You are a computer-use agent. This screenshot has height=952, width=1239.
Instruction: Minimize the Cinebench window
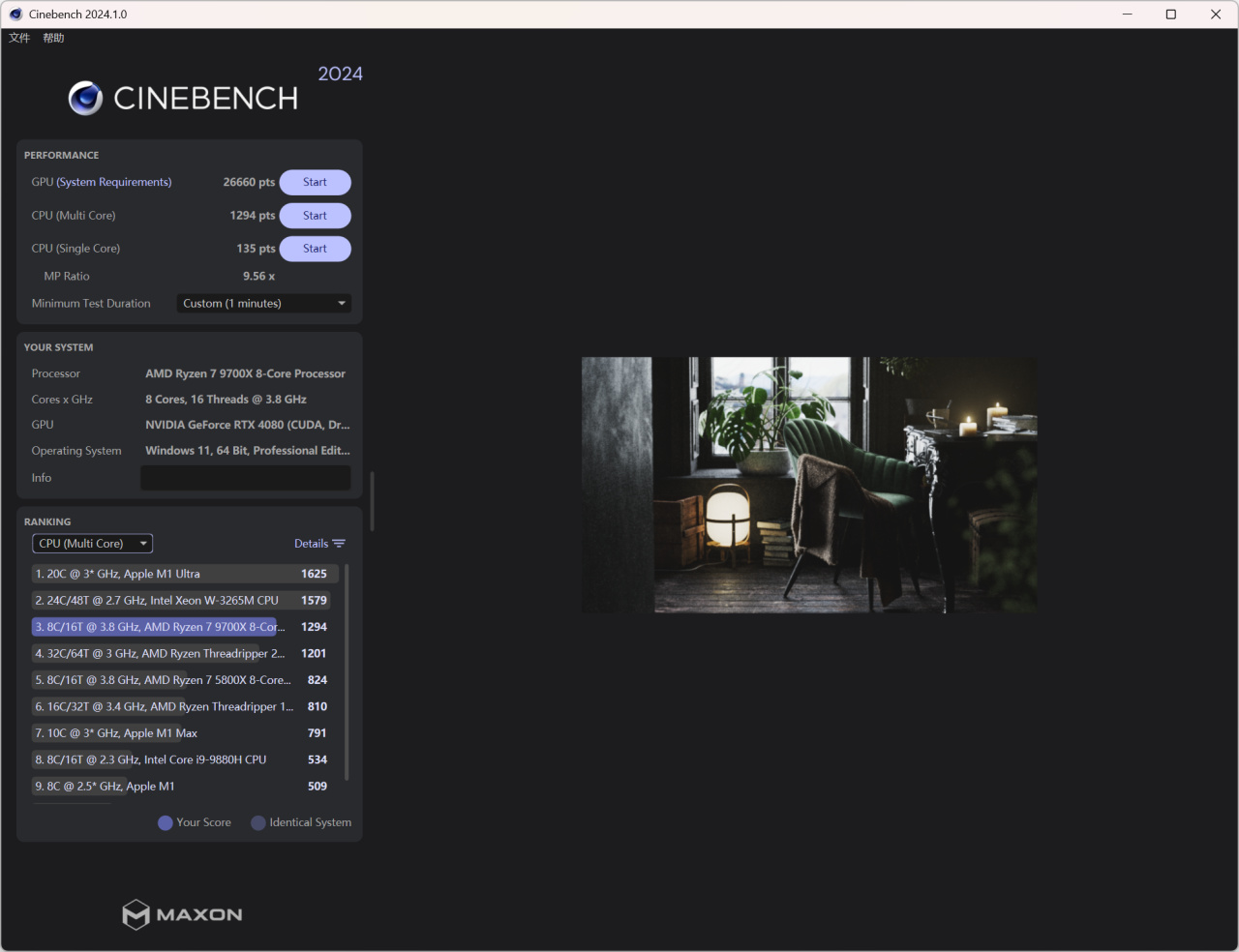click(1127, 15)
